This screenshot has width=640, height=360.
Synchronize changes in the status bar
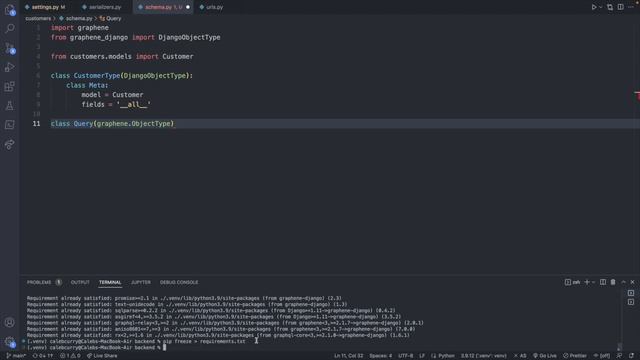pos(43,356)
